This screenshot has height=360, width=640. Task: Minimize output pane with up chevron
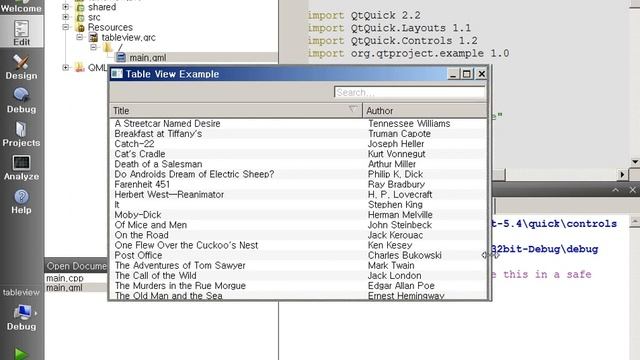615,190
